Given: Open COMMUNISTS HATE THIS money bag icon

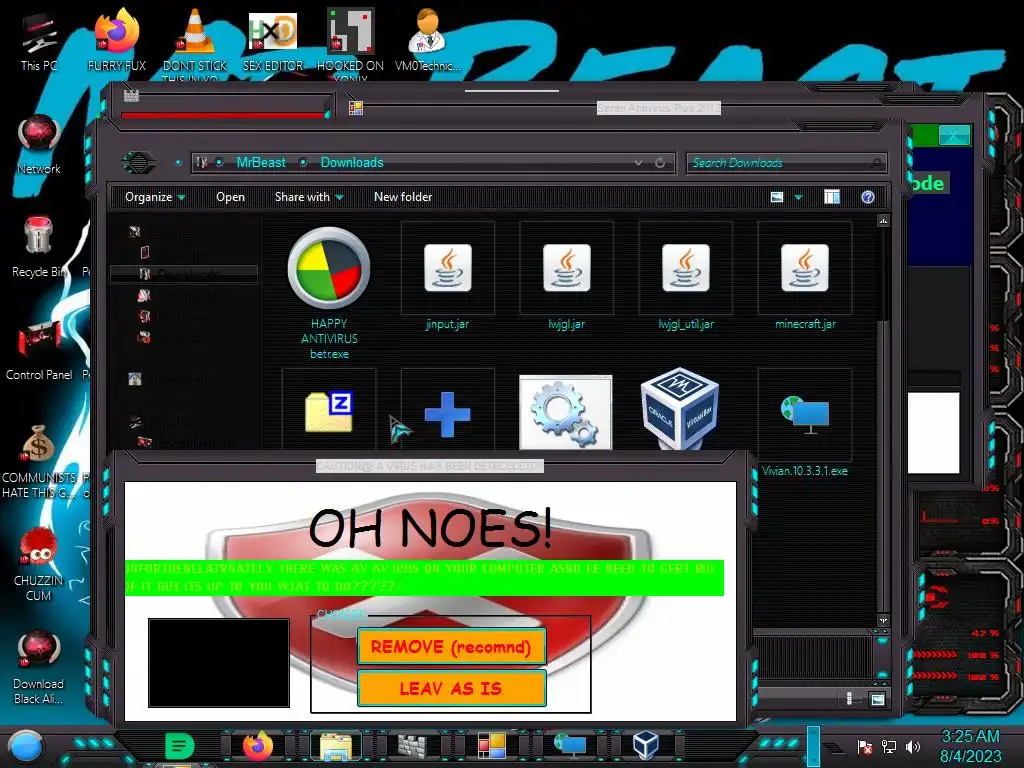Looking at the screenshot, I should [x=39, y=461].
